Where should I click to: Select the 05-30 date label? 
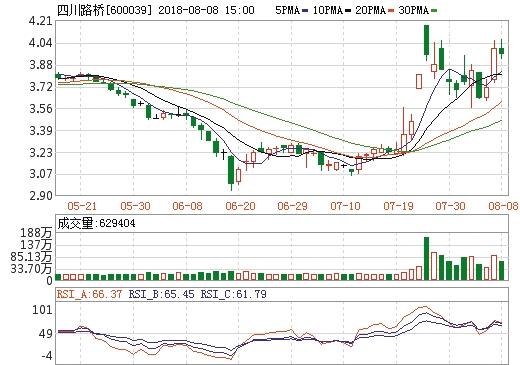pyautogui.click(x=135, y=206)
